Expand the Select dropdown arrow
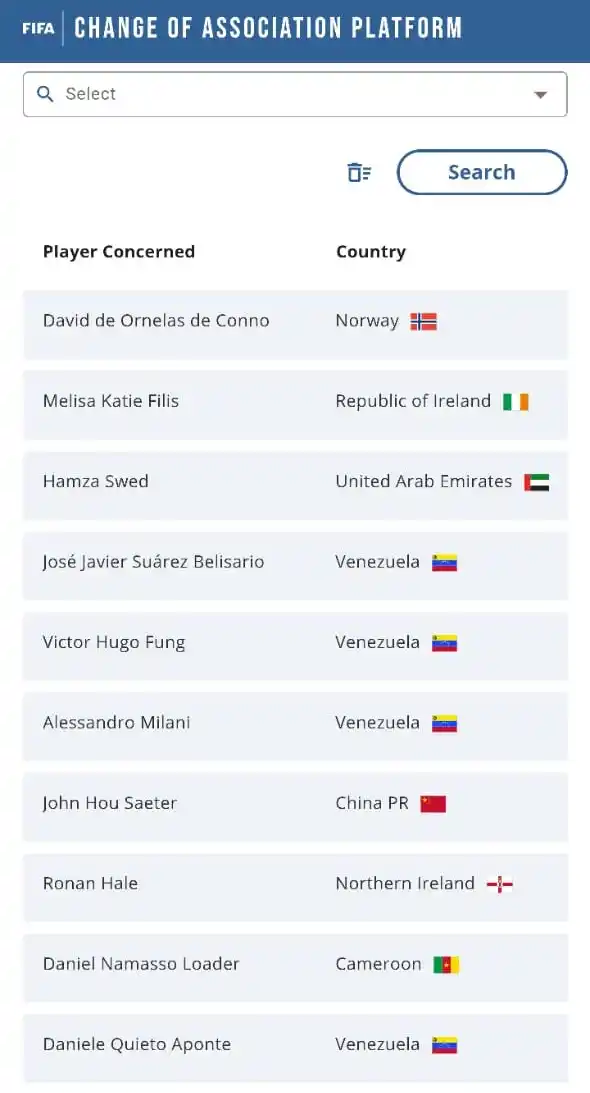This screenshot has height=1093, width=590. 540,95
